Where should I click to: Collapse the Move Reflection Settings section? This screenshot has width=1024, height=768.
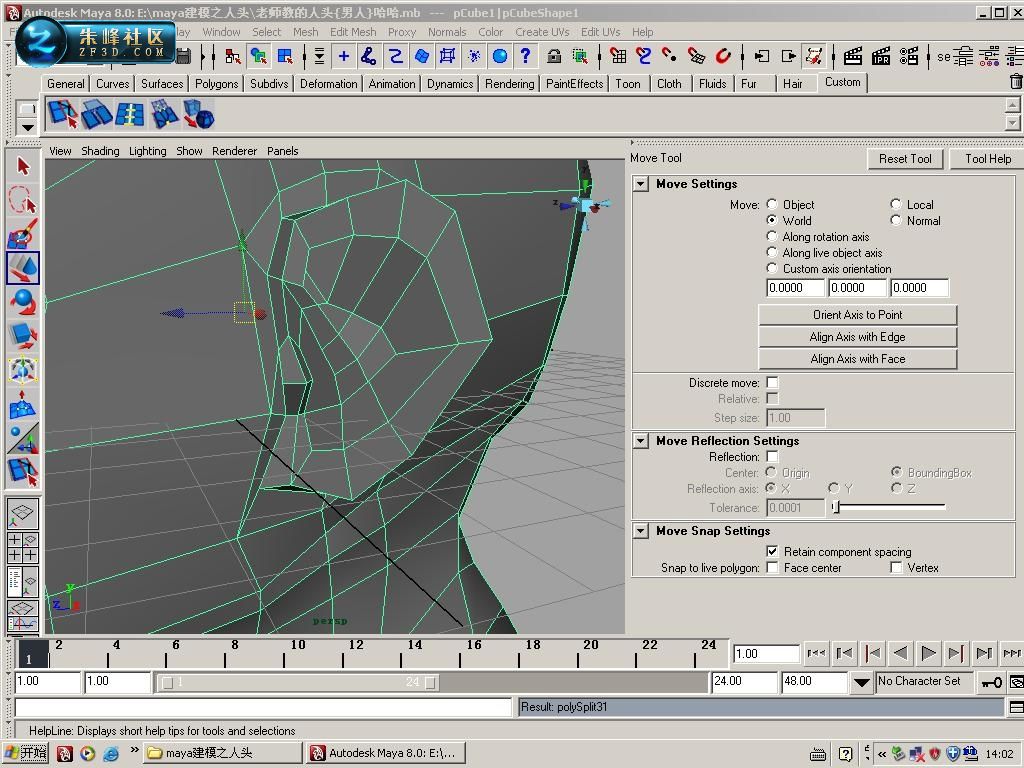click(641, 441)
